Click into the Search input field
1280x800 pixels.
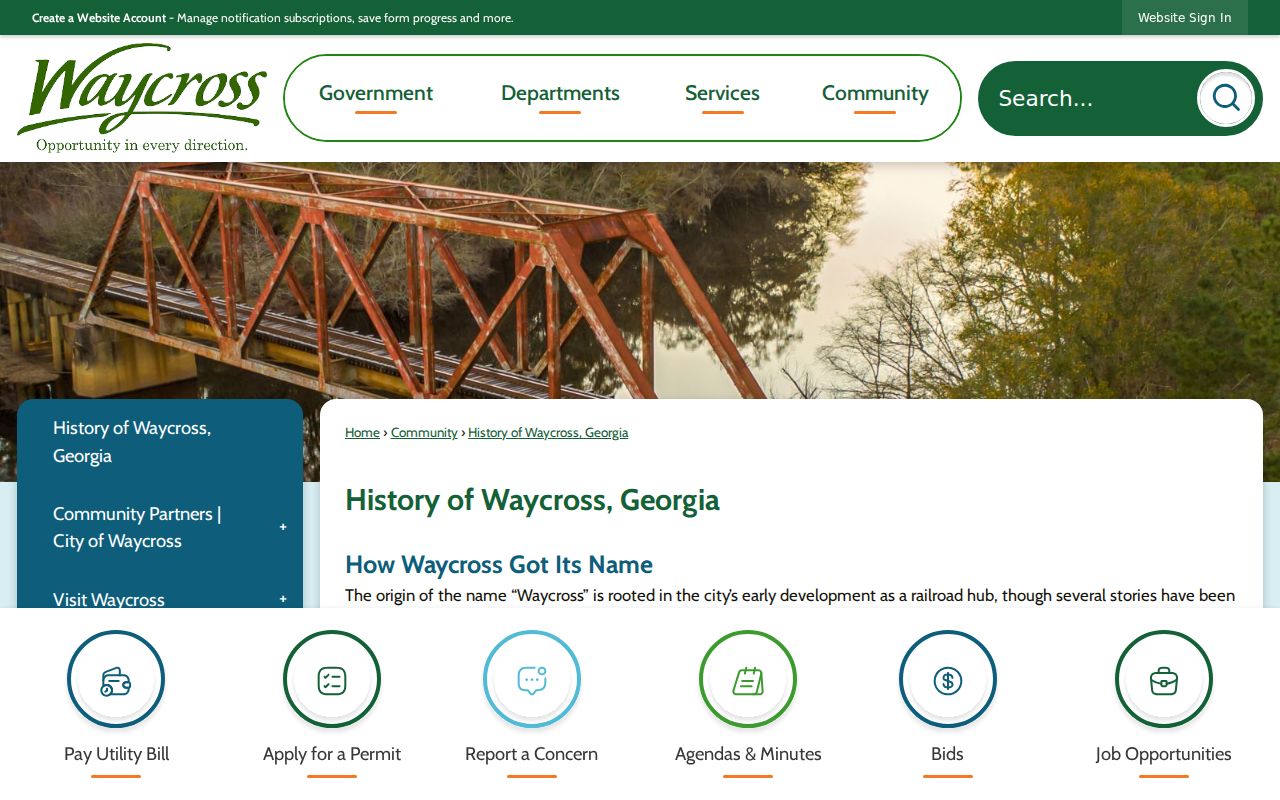pyautogui.click(x=1090, y=98)
